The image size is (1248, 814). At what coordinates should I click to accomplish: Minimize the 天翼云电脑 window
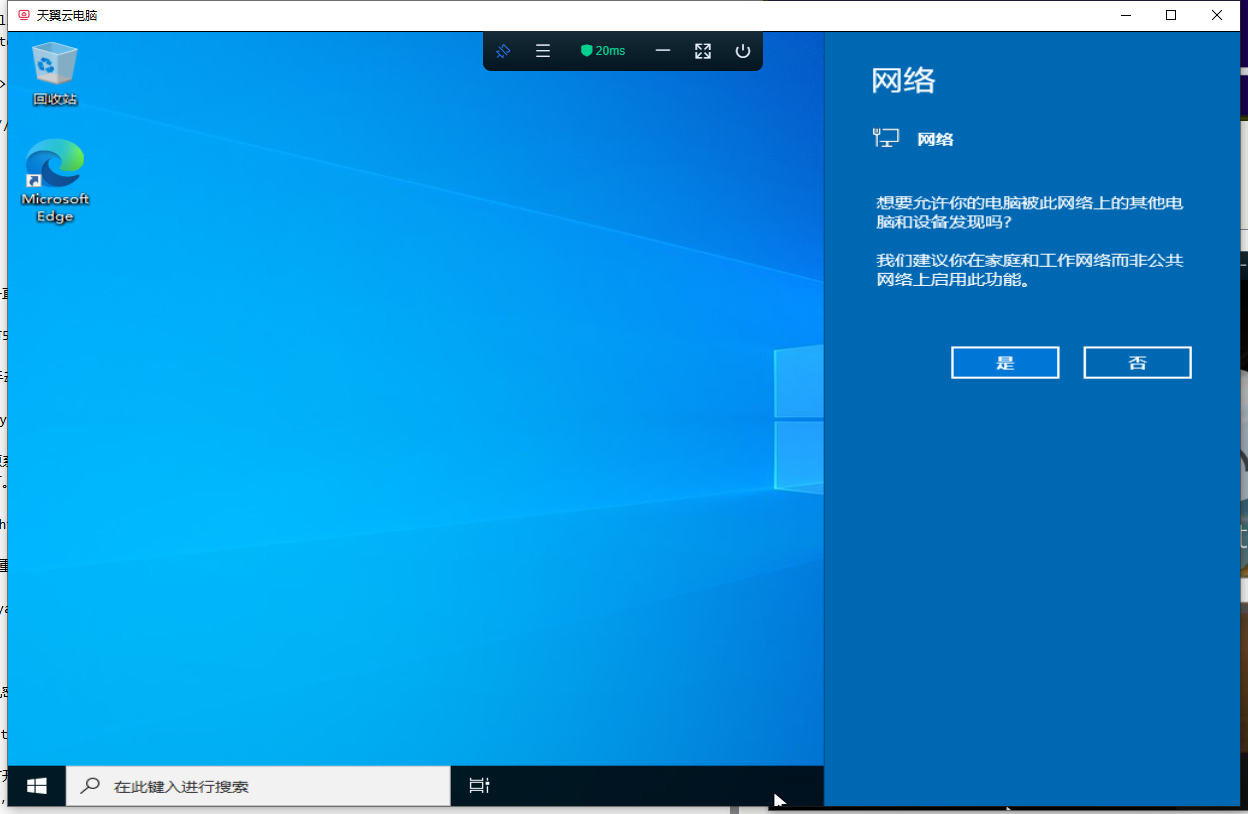pyautogui.click(x=1126, y=15)
